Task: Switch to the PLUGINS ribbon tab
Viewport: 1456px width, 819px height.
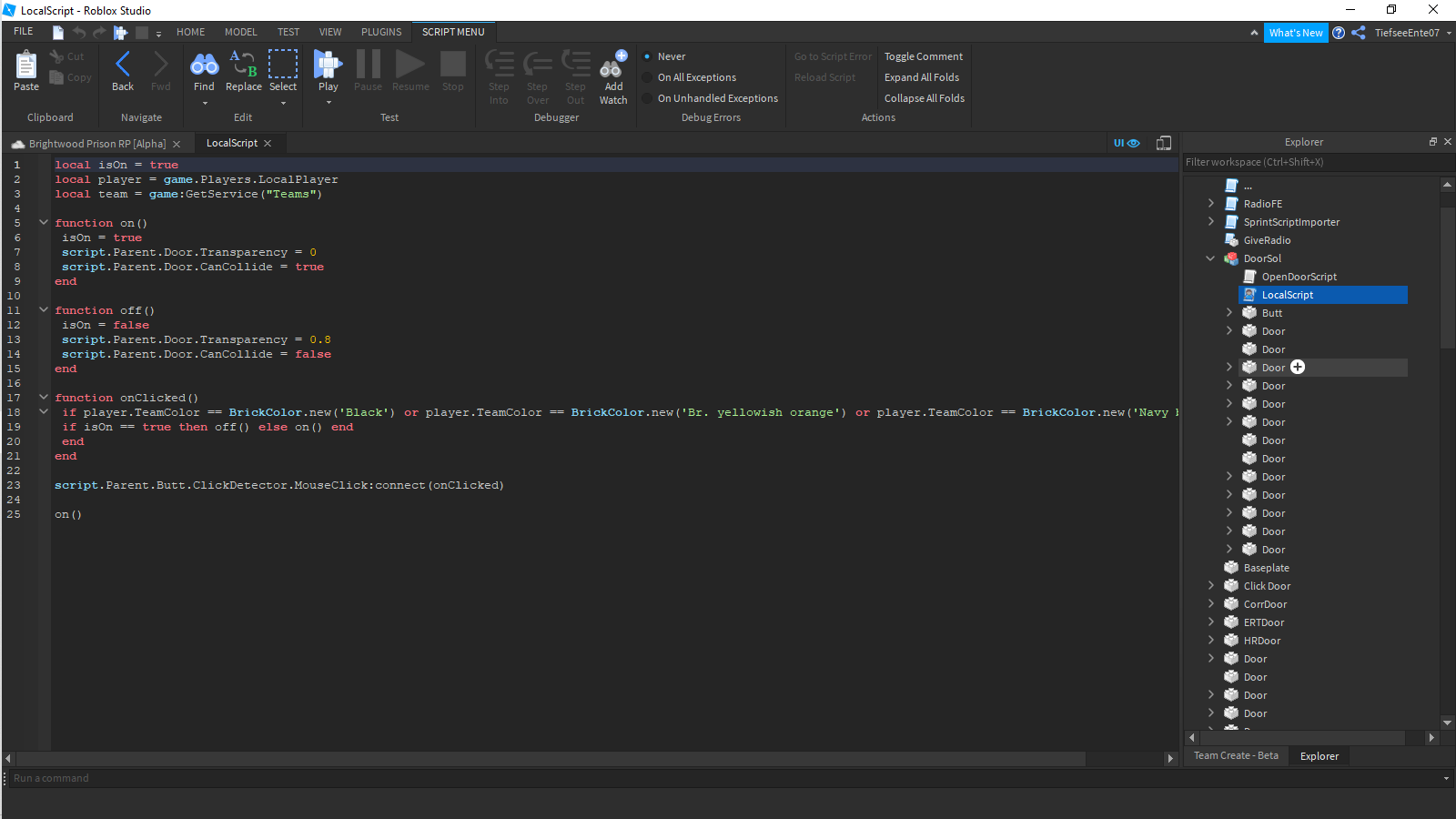Action: click(x=381, y=32)
